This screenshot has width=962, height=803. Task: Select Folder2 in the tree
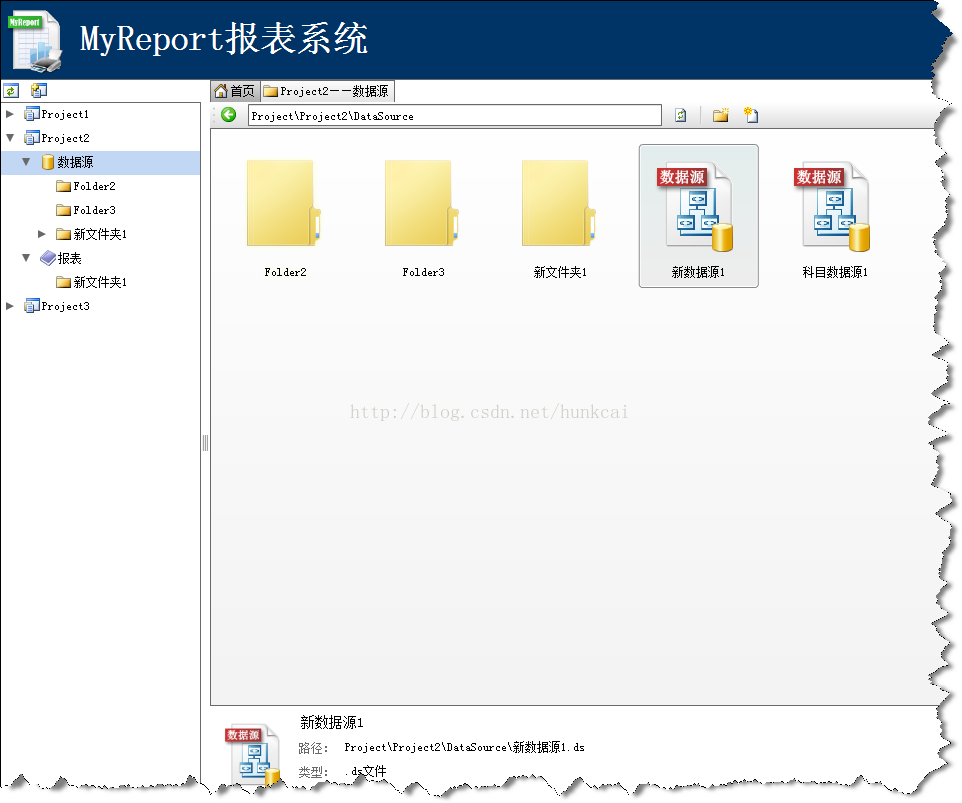(x=94, y=186)
